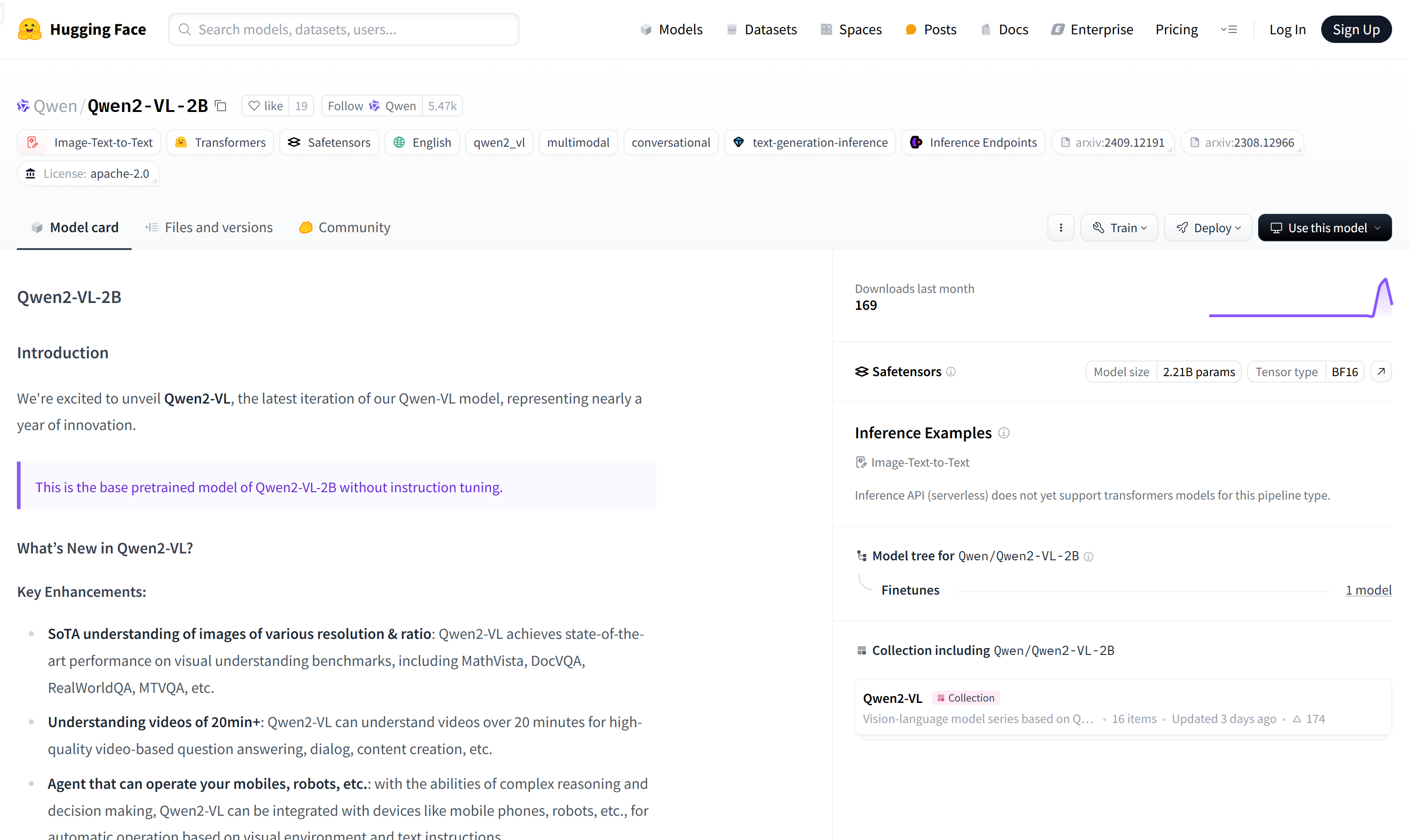Click the like heart button
1409x840 pixels.
(266, 106)
